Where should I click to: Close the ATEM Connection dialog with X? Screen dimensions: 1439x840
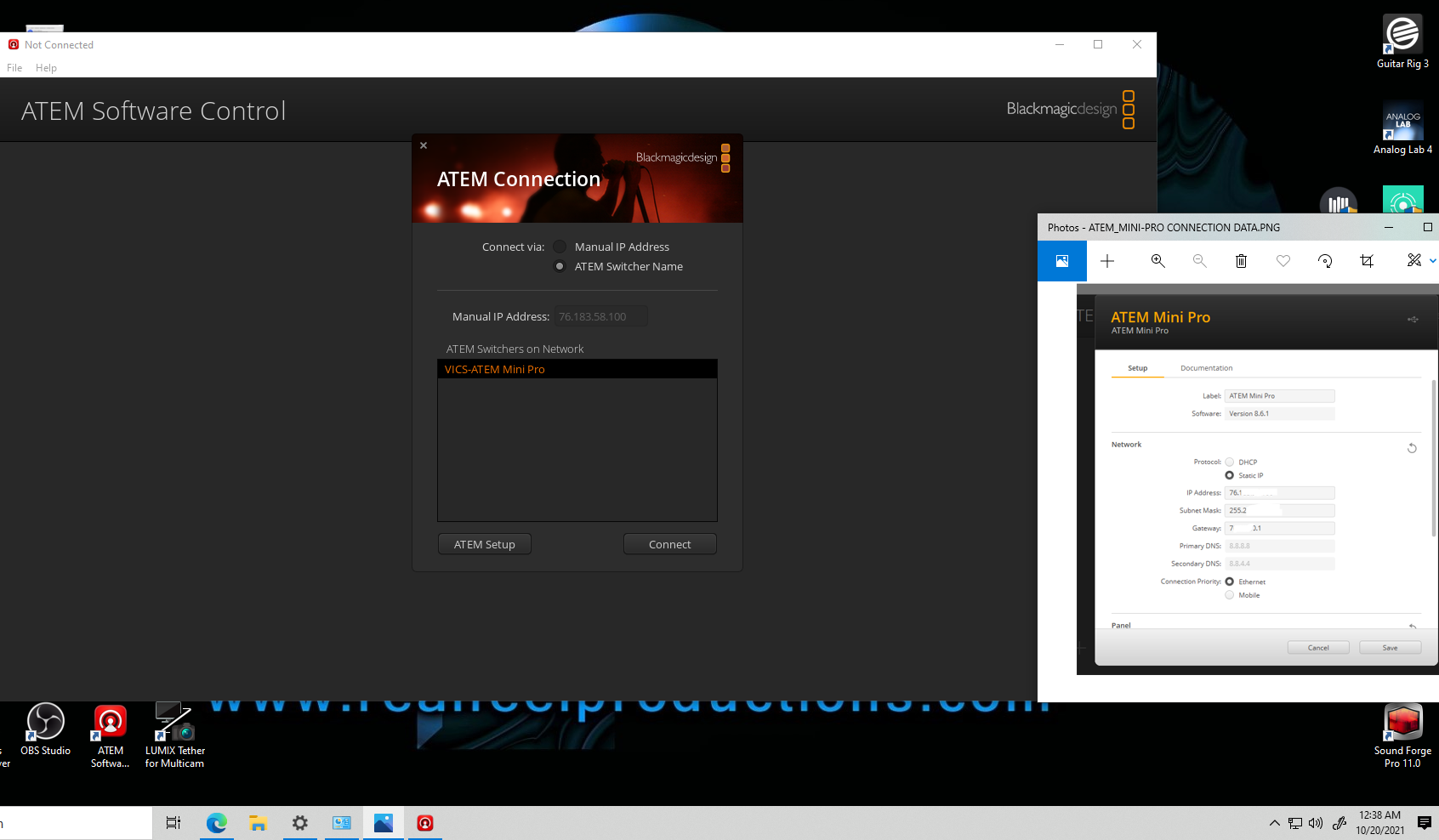424,145
